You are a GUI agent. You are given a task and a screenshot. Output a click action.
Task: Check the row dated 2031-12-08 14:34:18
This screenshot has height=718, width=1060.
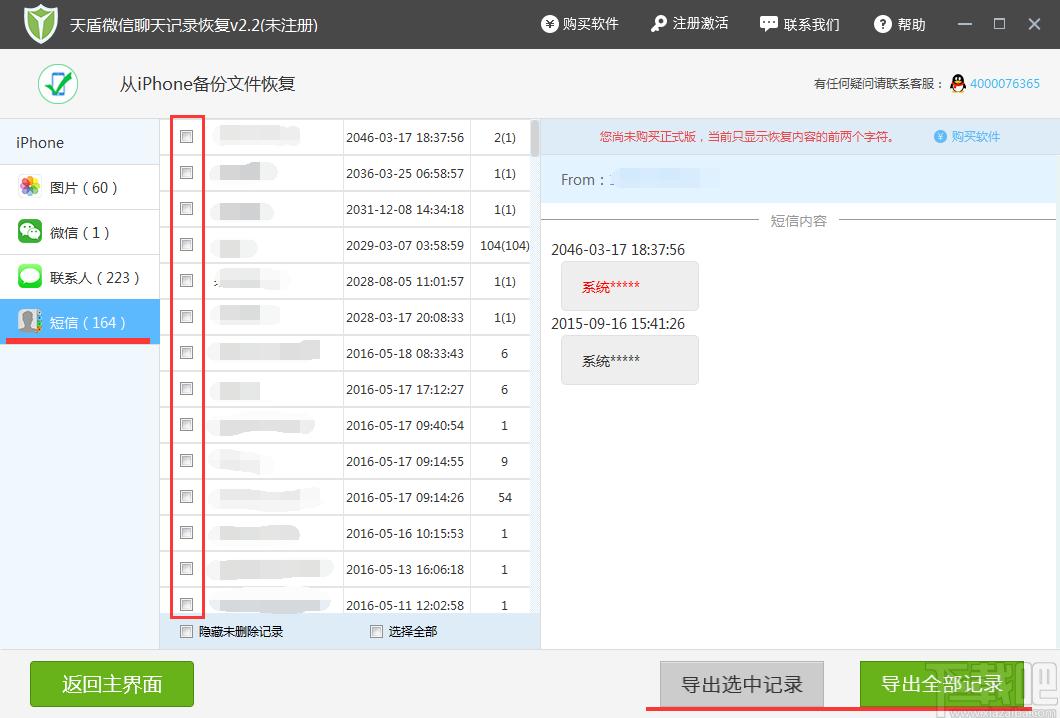187,208
